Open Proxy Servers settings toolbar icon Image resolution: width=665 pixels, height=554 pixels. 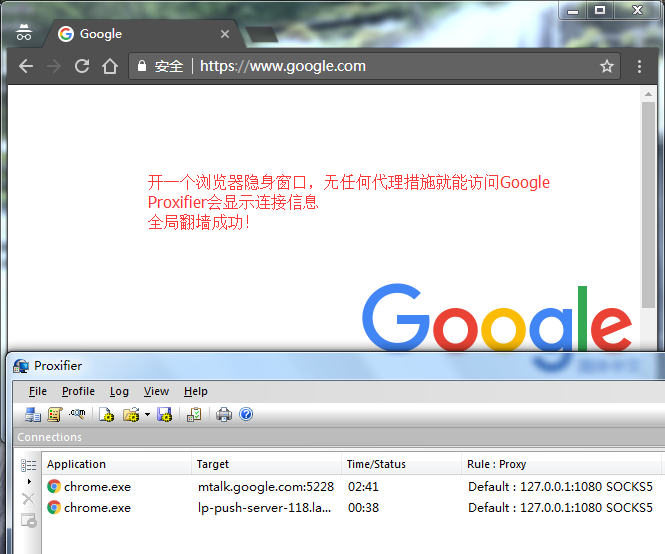coord(32,414)
